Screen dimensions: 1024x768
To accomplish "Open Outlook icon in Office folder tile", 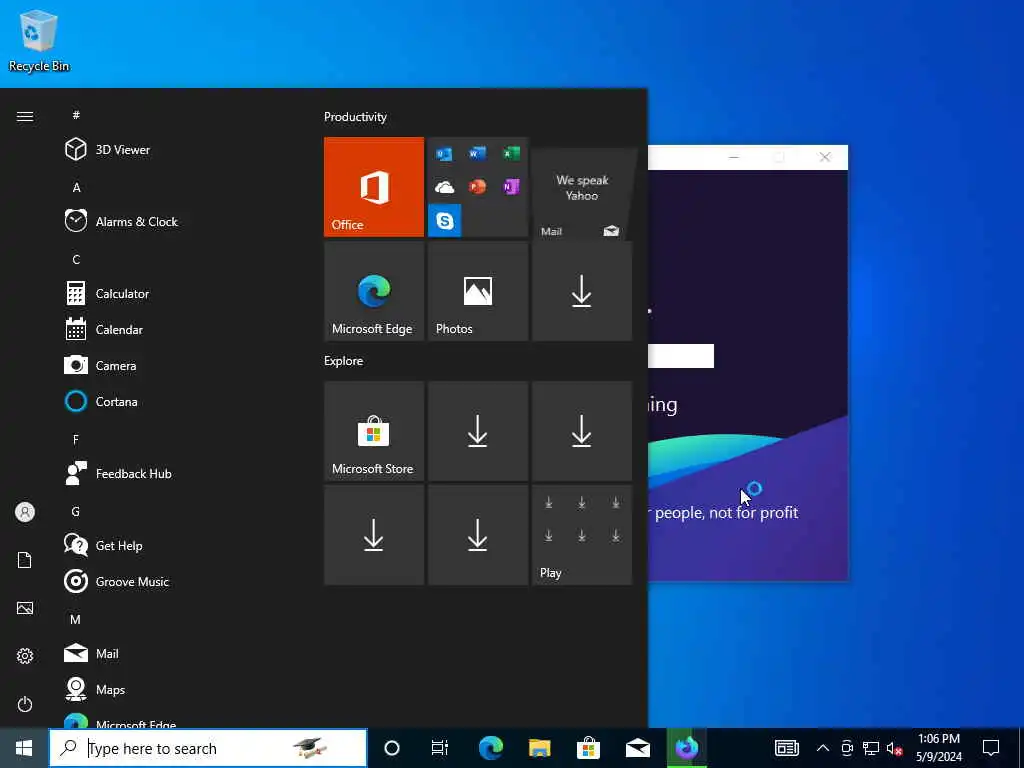I will [445, 154].
